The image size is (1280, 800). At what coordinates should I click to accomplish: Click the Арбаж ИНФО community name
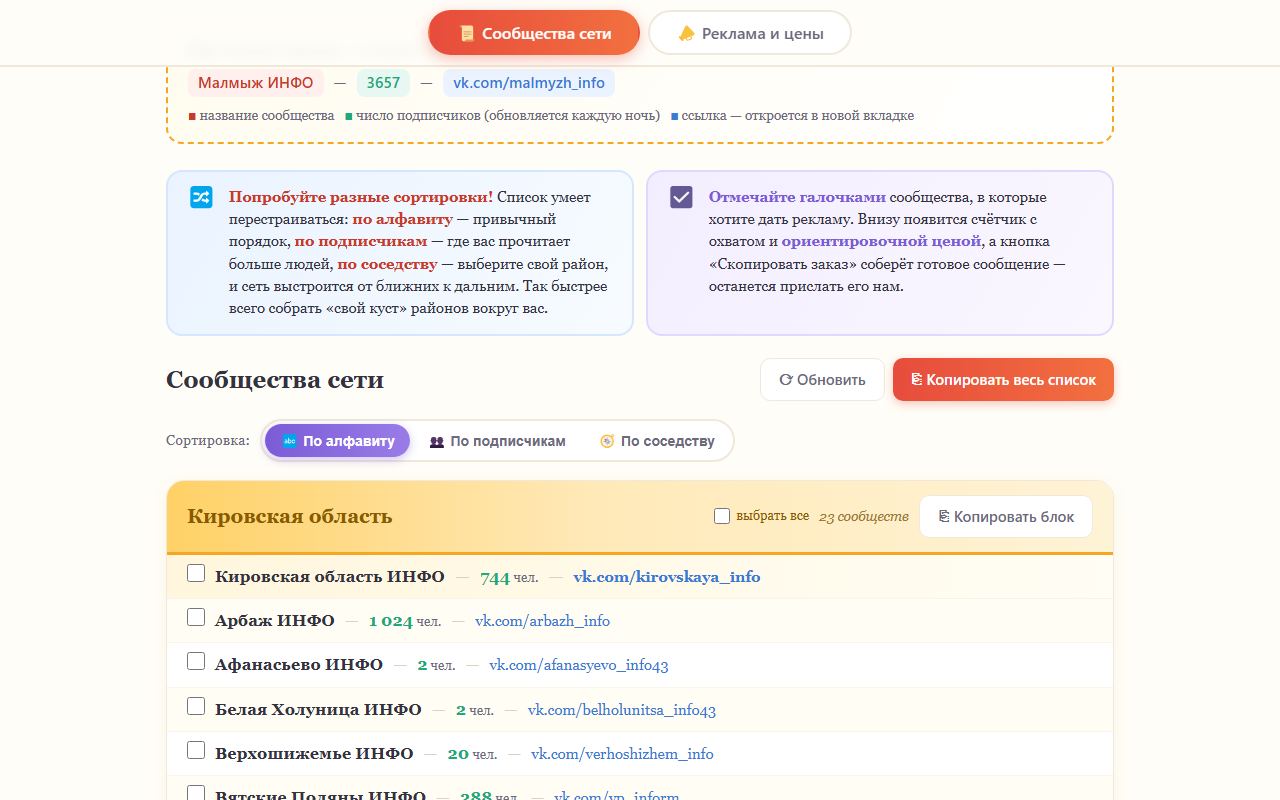[x=275, y=621]
